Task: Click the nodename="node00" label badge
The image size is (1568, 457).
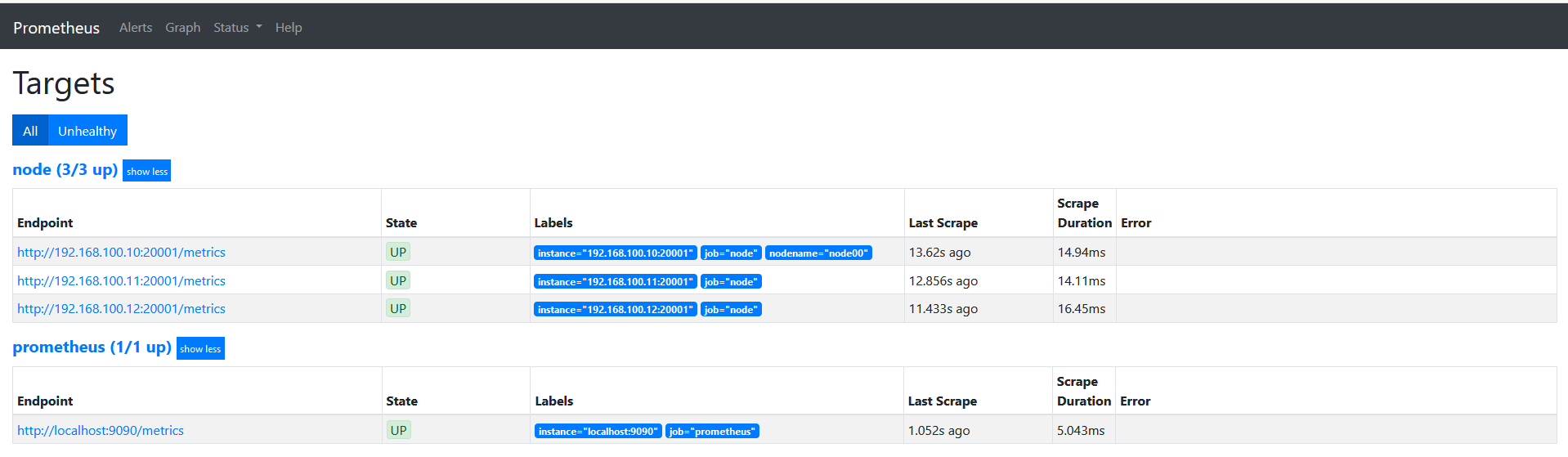Action: (x=818, y=253)
